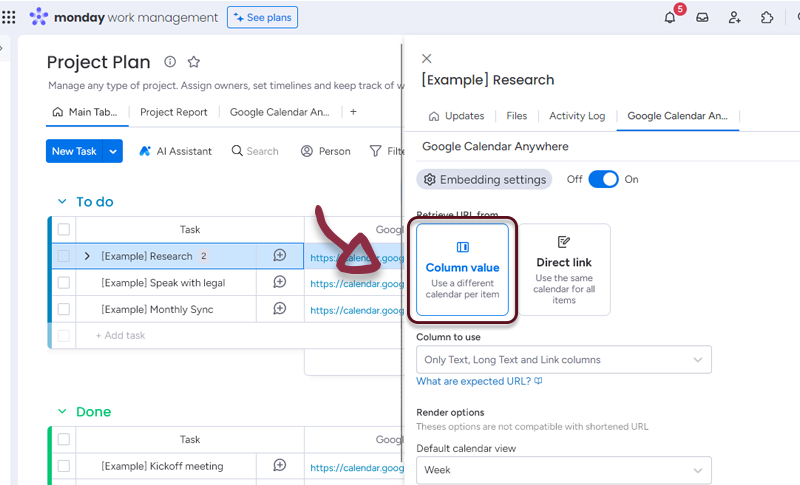Viewport: 800px width, 485px height.
Task: Switch to the Activity Log tab
Action: [577, 116]
